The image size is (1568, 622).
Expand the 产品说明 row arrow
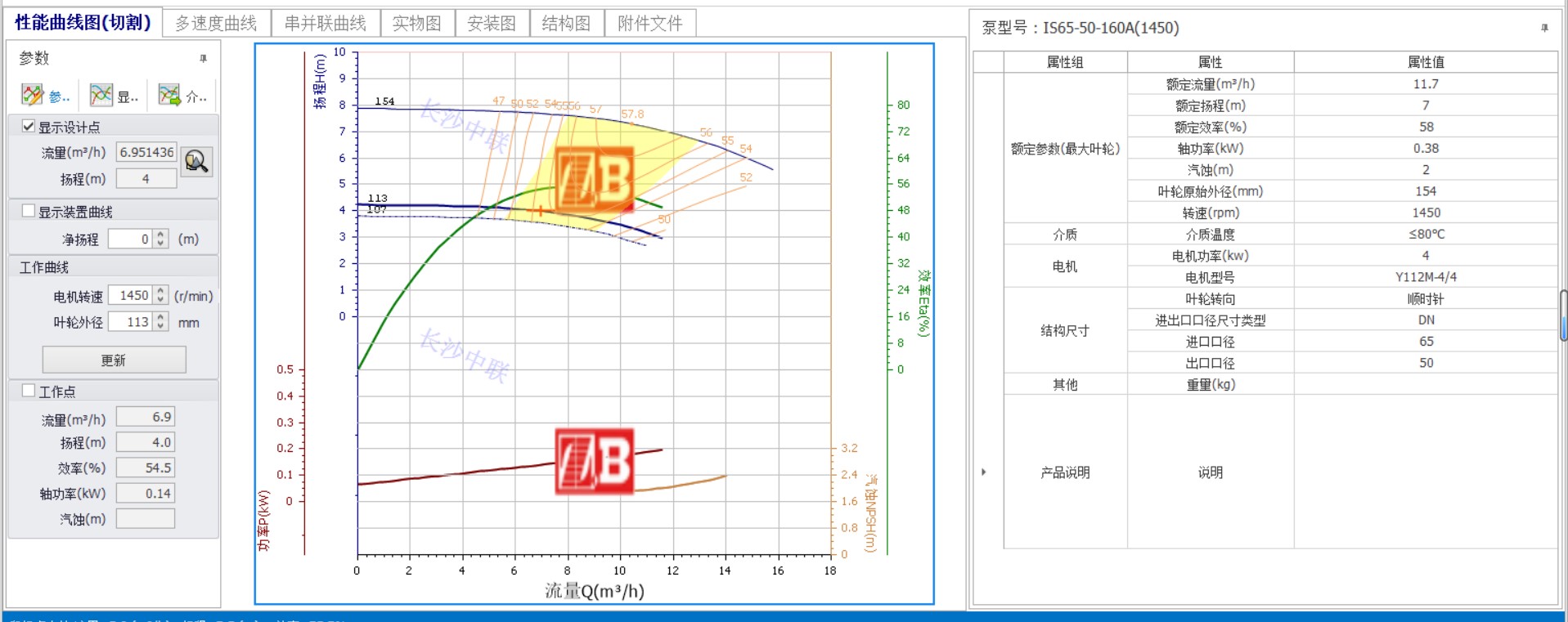(x=984, y=472)
